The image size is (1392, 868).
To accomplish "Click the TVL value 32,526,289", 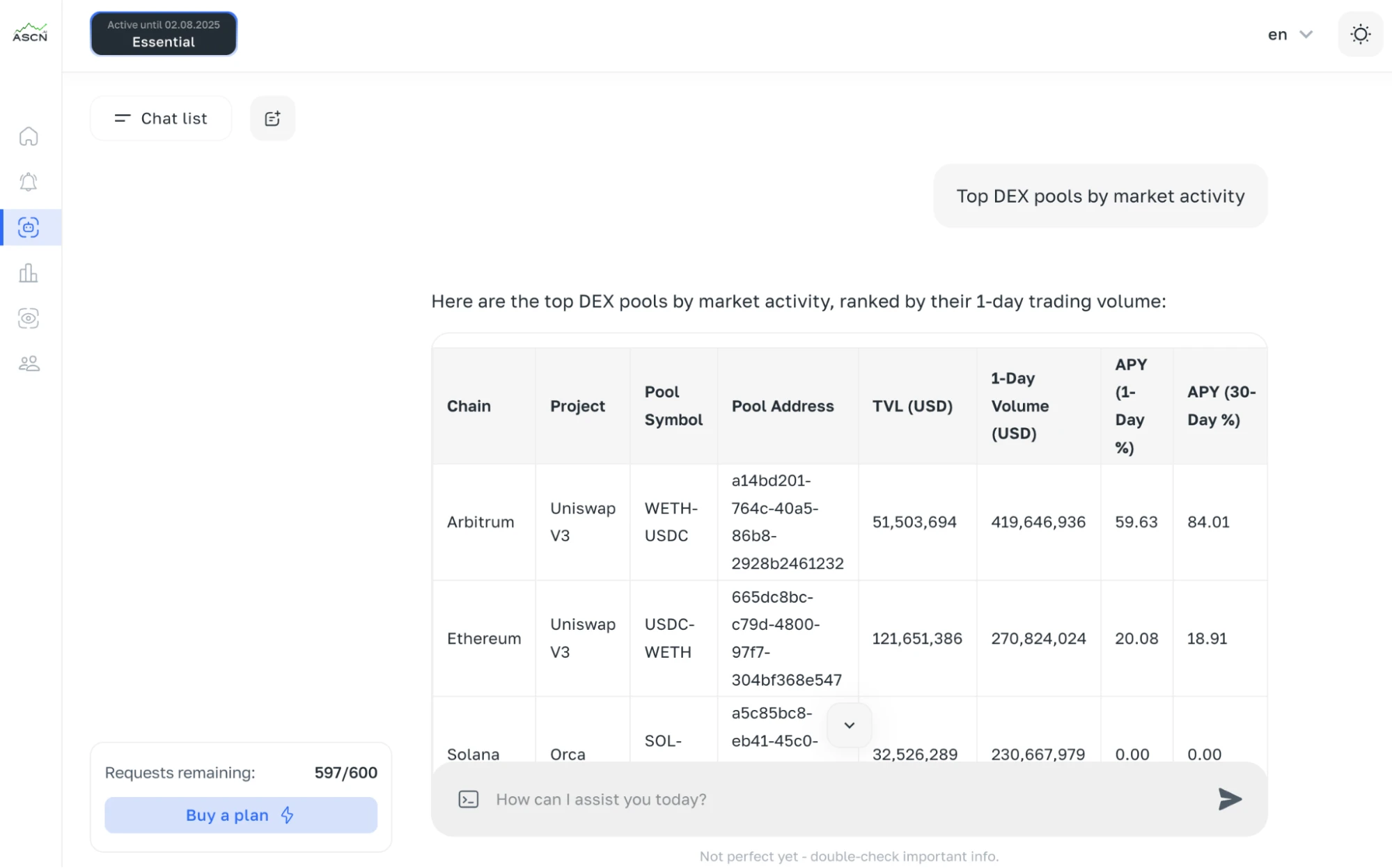I will point(914,754).
